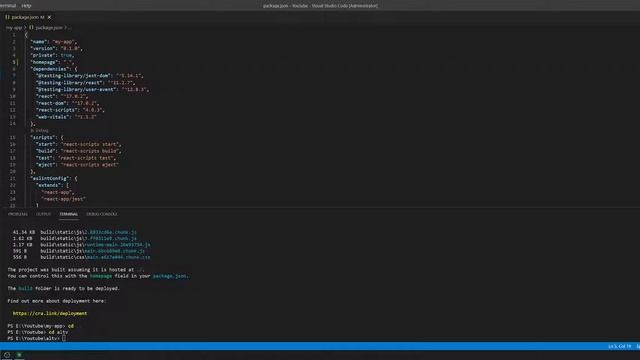Click the "start": "react-scripts start" line
Screen dimensions: 640x360
click(78, 144)
